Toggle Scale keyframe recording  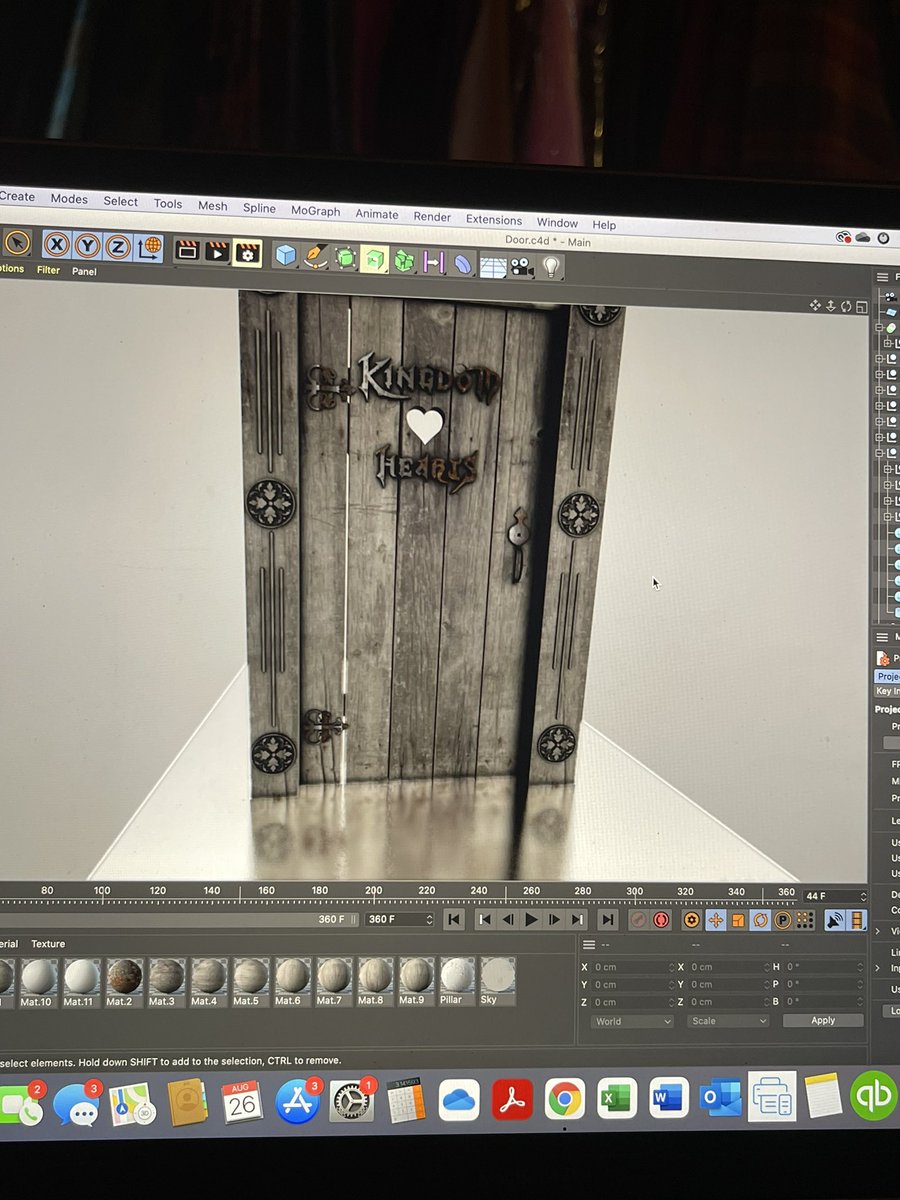click(x=738, y=920)
